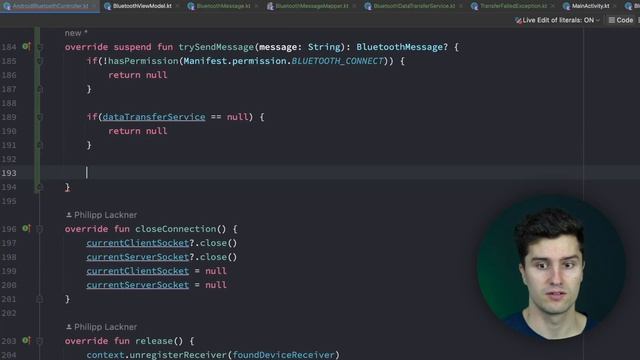This screenshot has height=360, width=640.
Task: Click foundDeviceReceiver argument on line 204
Action: 283,355
